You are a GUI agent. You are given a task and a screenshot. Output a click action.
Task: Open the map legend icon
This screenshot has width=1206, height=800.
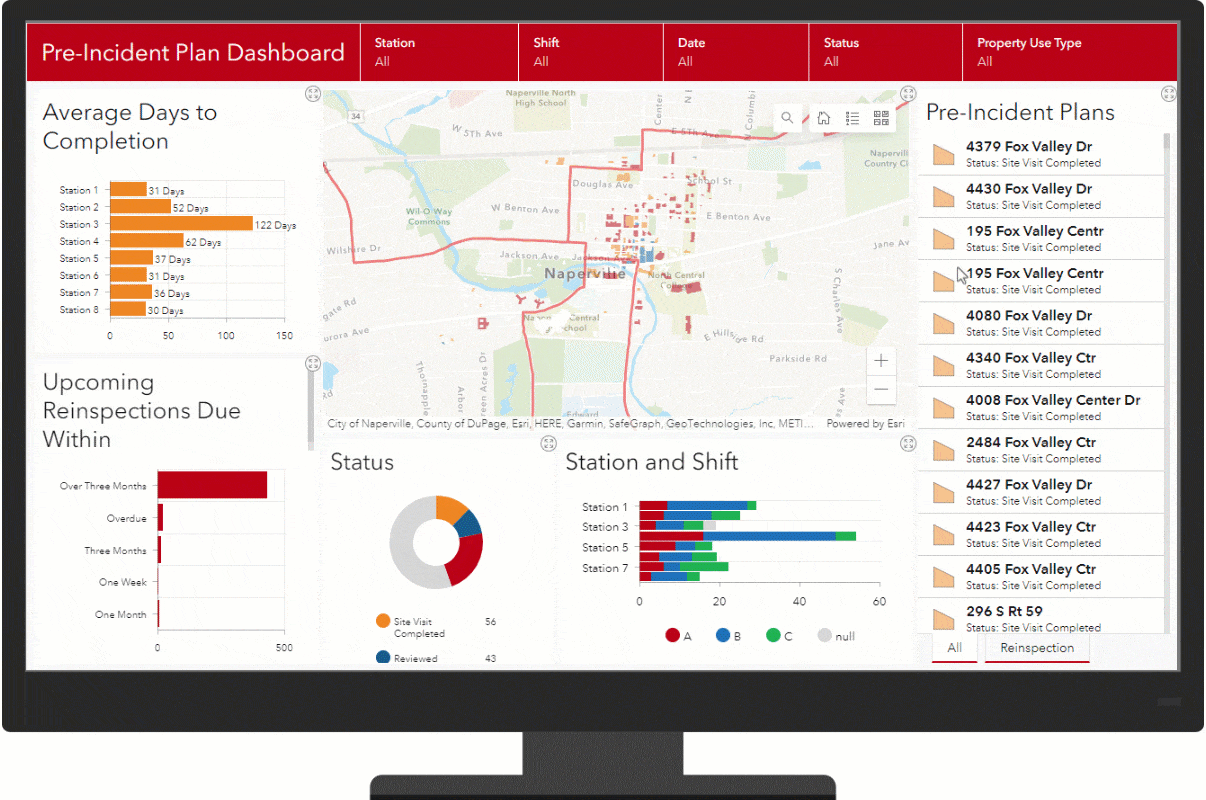852,117
